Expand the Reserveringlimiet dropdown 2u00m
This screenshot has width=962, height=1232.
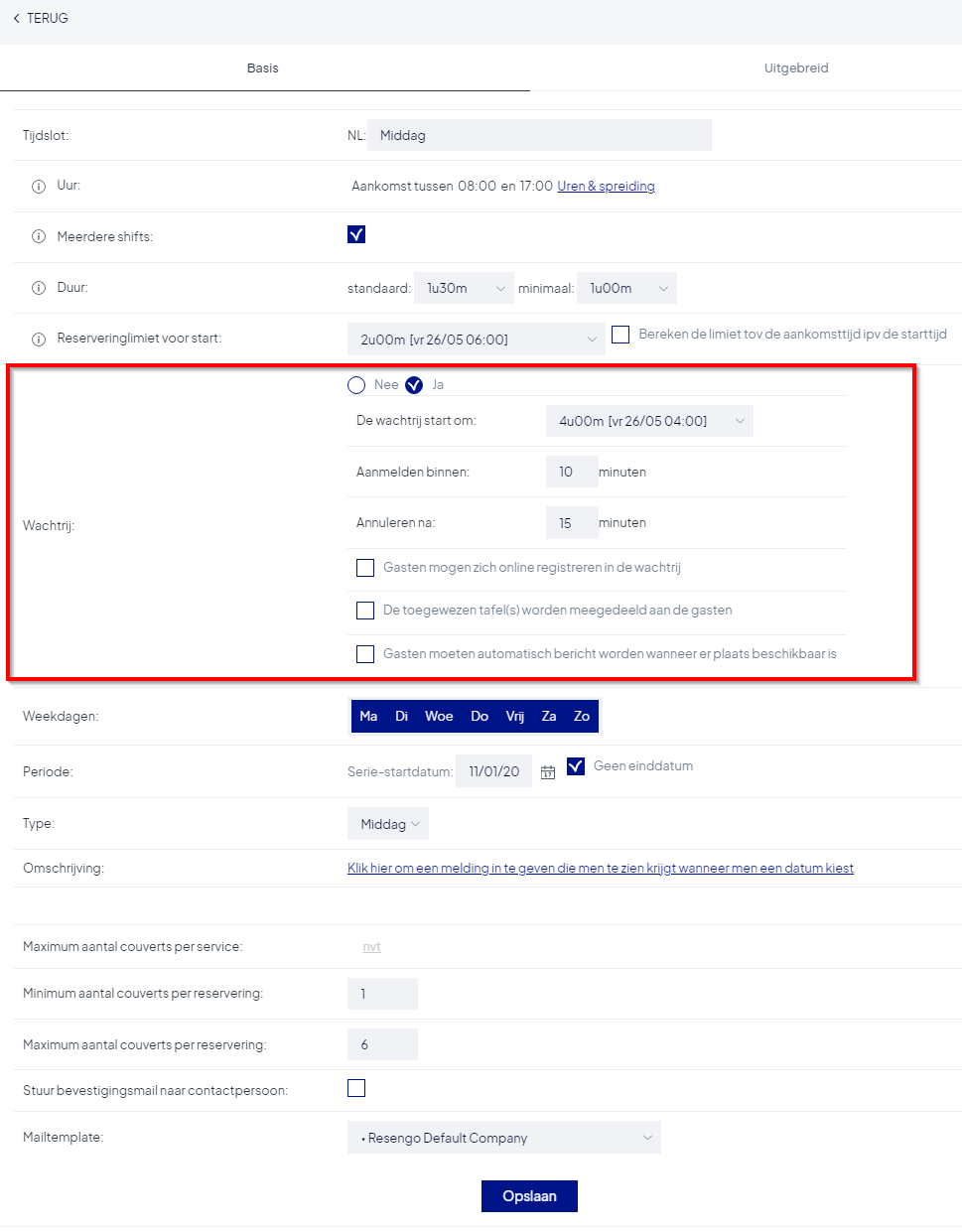click(x=477, y=339)
